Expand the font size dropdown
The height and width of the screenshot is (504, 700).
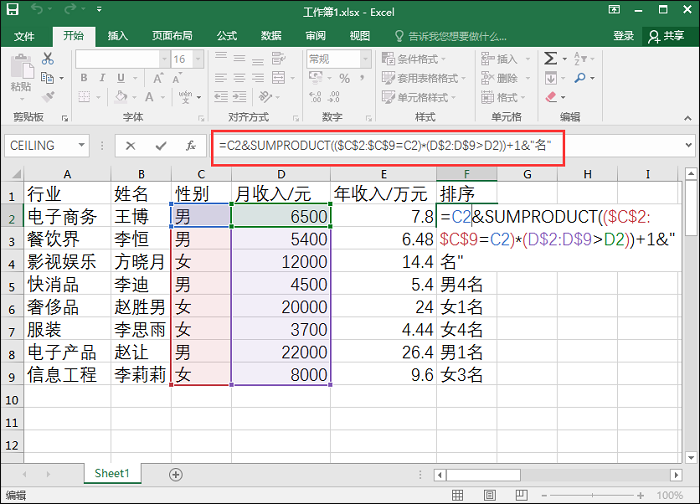click(196, 59)
